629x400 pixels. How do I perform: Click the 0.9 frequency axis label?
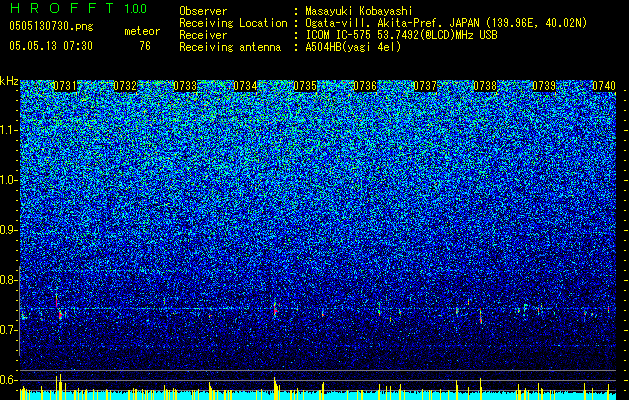click(9, 230)
